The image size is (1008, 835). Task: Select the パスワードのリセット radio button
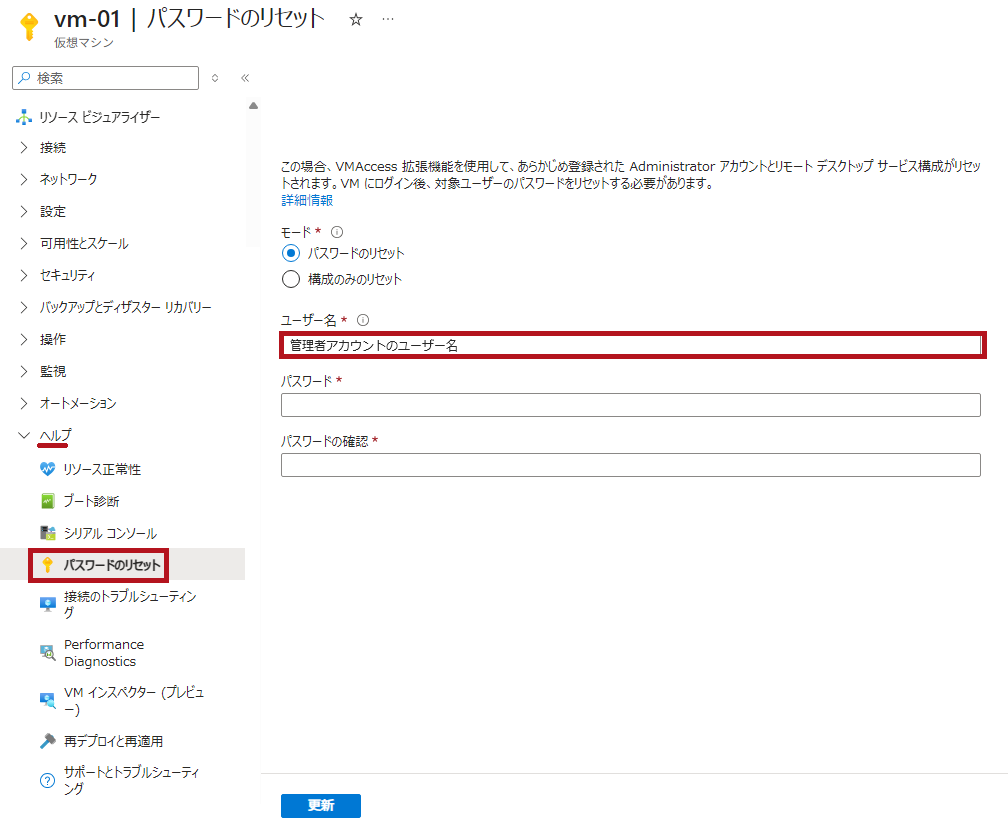[291, 253]
